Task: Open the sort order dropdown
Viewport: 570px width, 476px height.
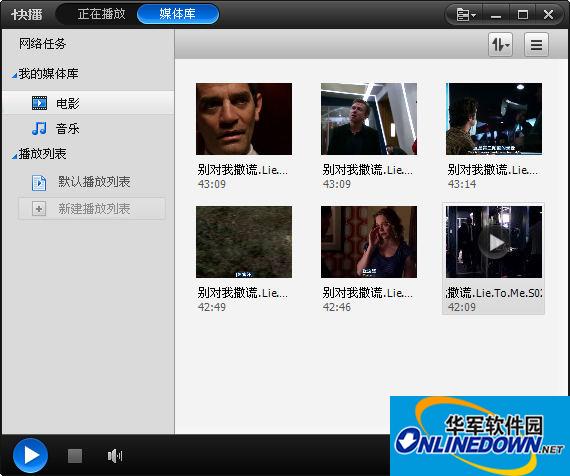Action: (500, 45)
